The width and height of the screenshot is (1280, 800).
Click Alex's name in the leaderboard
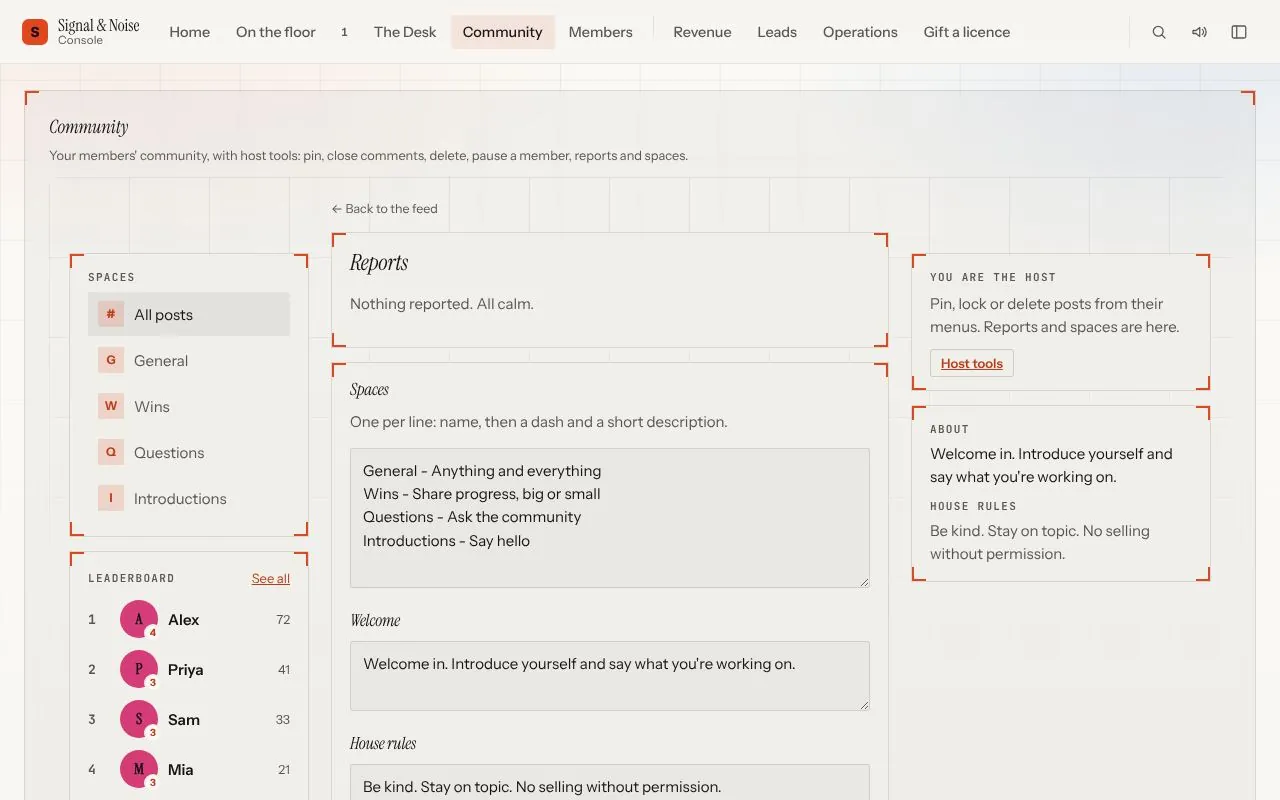tap(184, 619)
